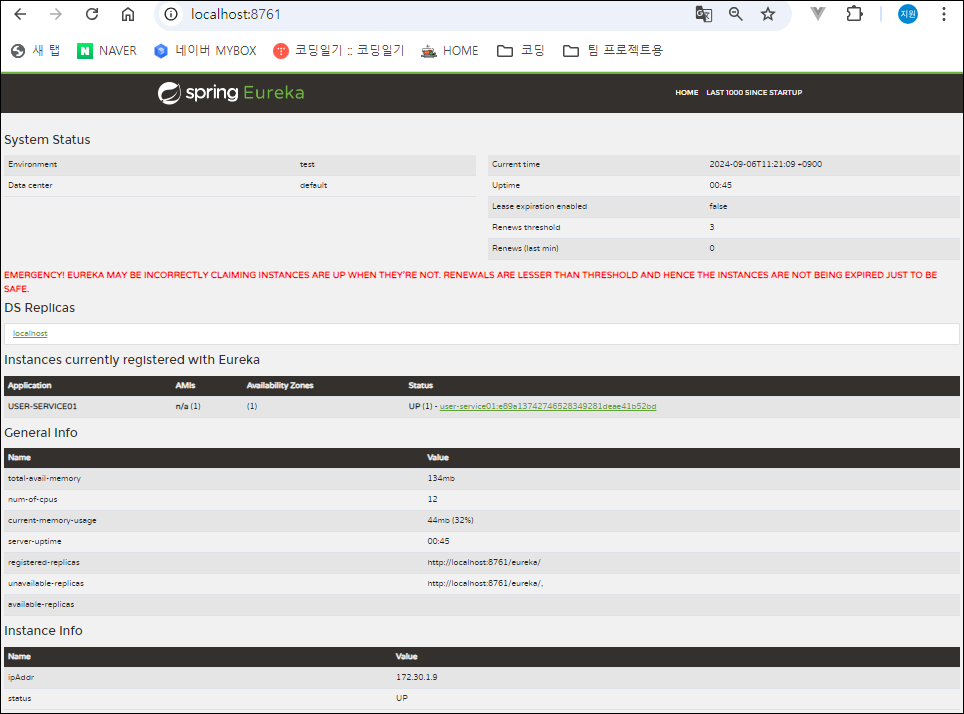Open LAST 1000 SINCE STARTUP page
The image size is (964, 714).
754,92
